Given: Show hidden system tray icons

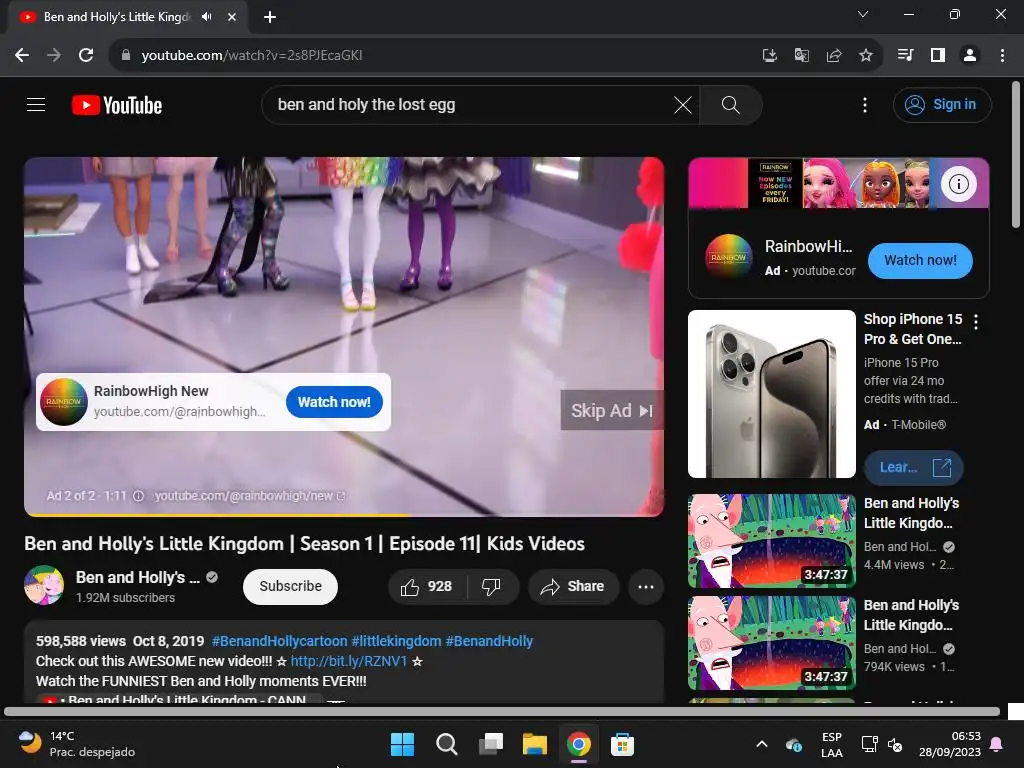Looking at the screenshot, I should (x=761, y=744).
